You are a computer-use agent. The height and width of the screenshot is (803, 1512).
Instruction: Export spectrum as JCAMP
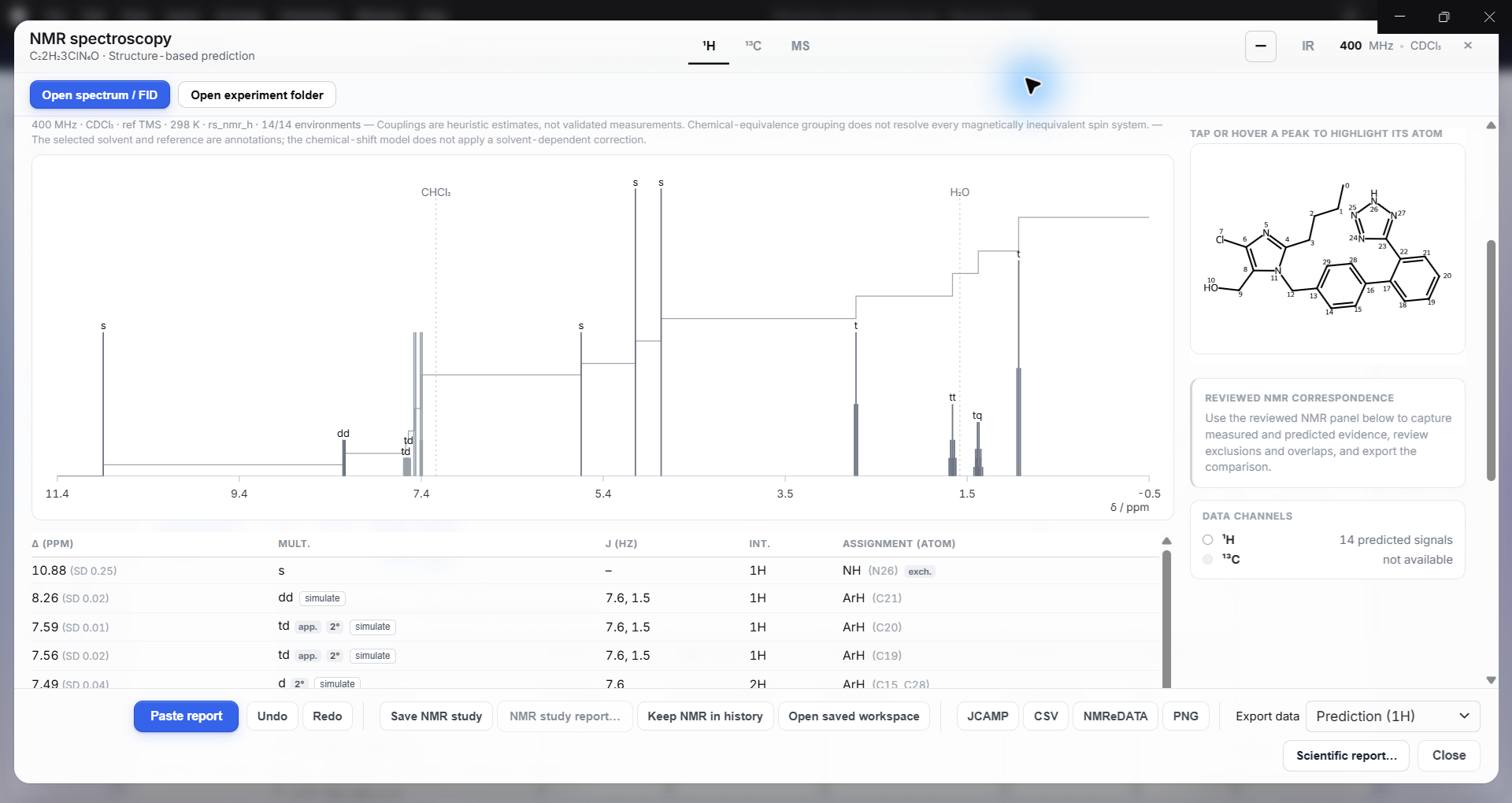click(988, 716)
